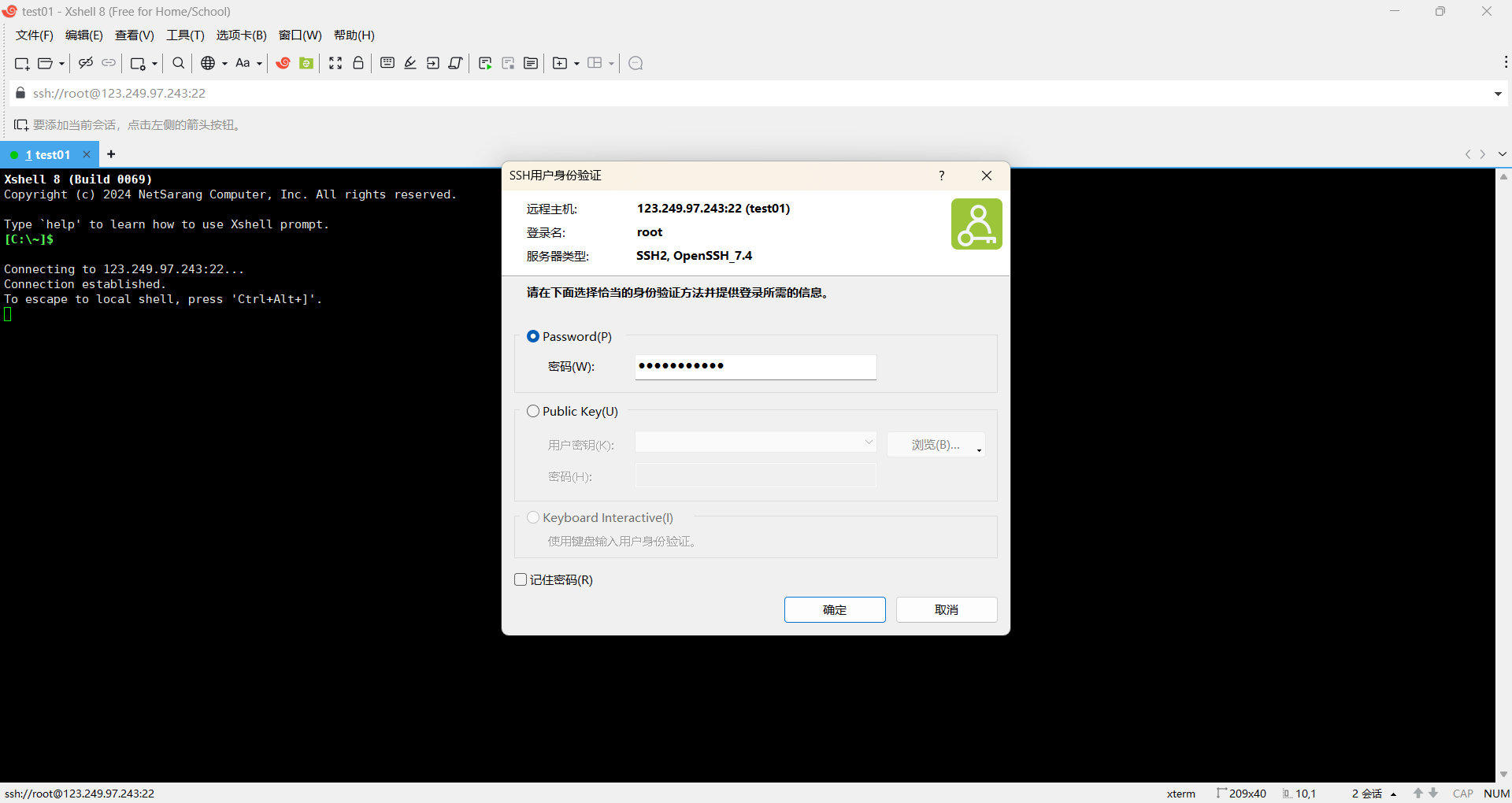
Task: Open the 窗口(W) menu
Action: (300, 35)
